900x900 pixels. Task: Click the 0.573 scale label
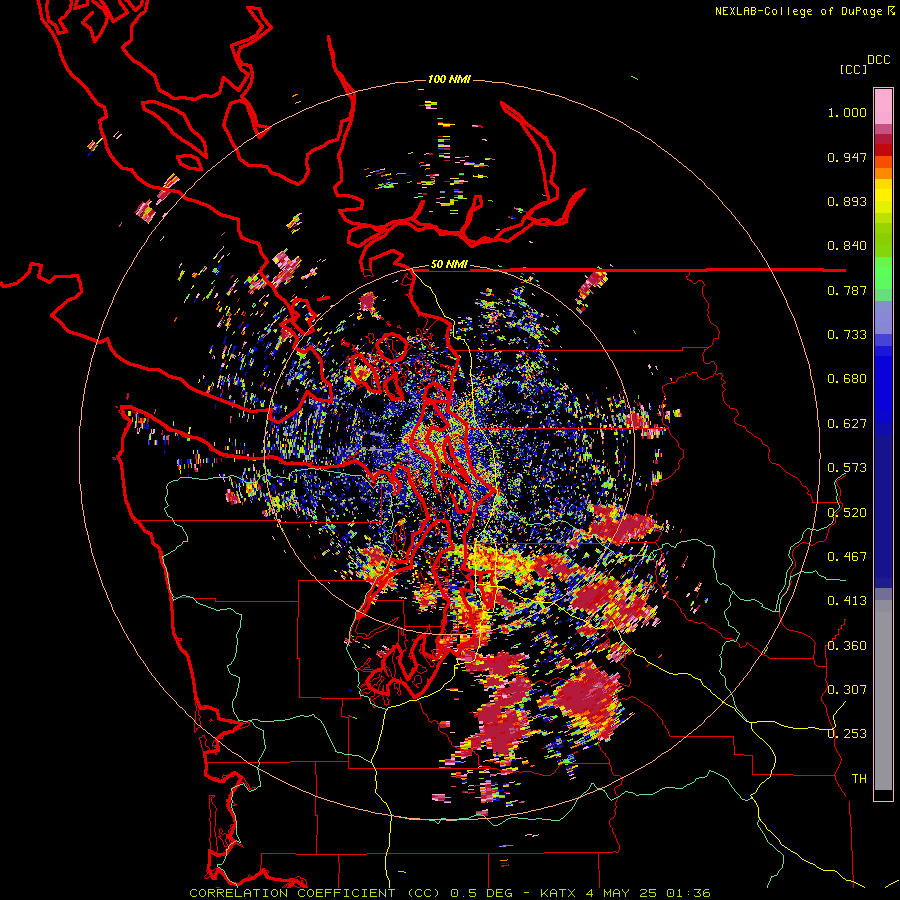(847, 468)
